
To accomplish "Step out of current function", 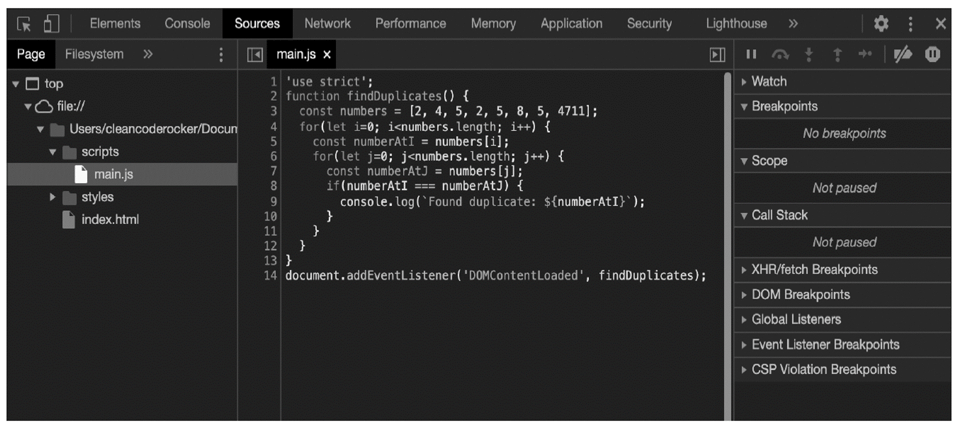I will 837,54.
